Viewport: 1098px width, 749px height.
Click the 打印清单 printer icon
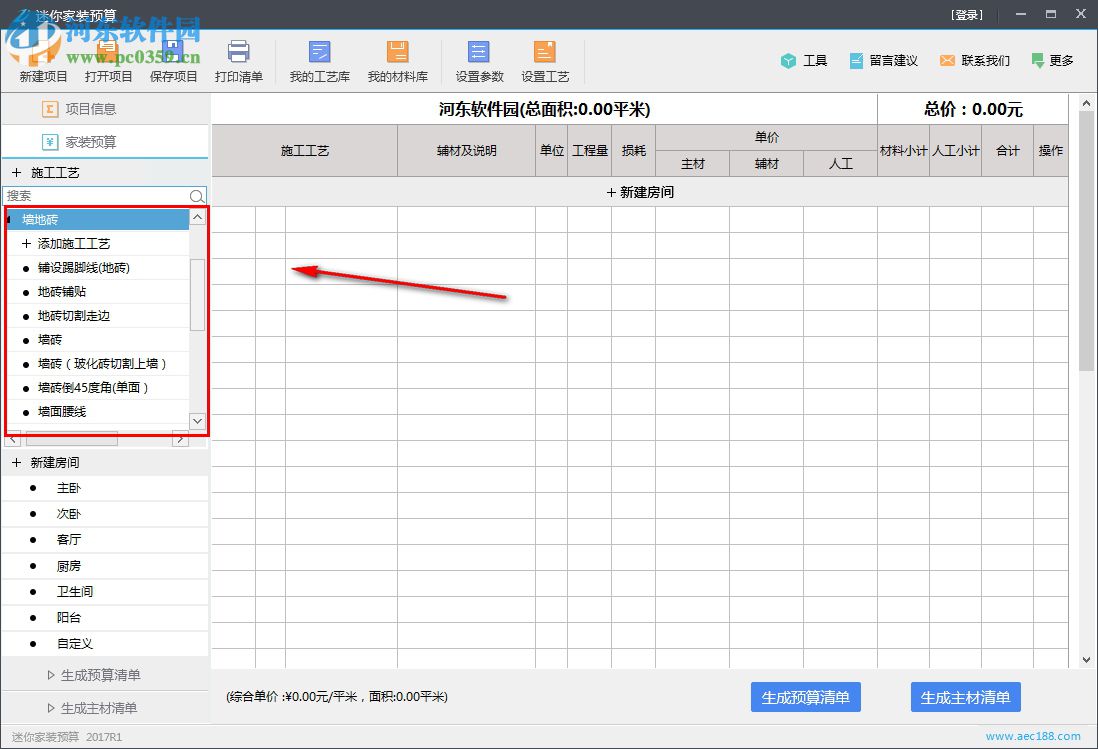[x=239, y=60]
